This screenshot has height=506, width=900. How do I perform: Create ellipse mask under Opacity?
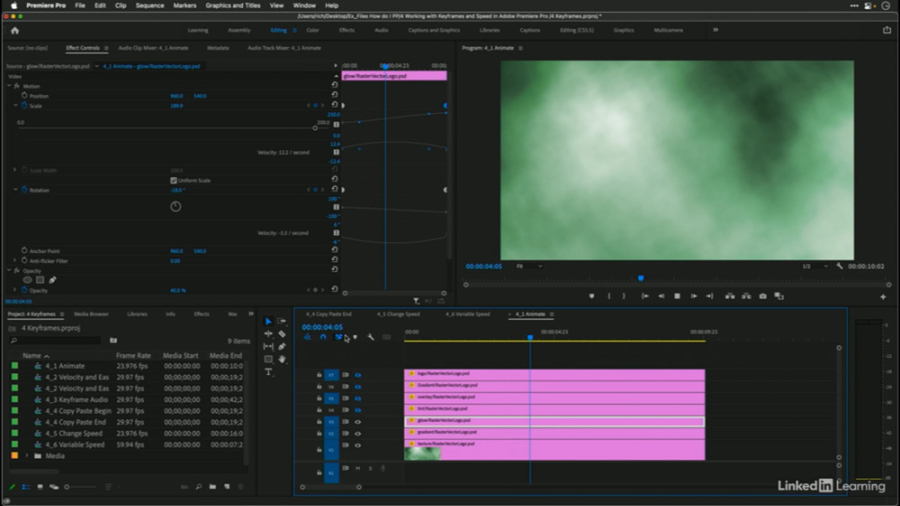27,280
